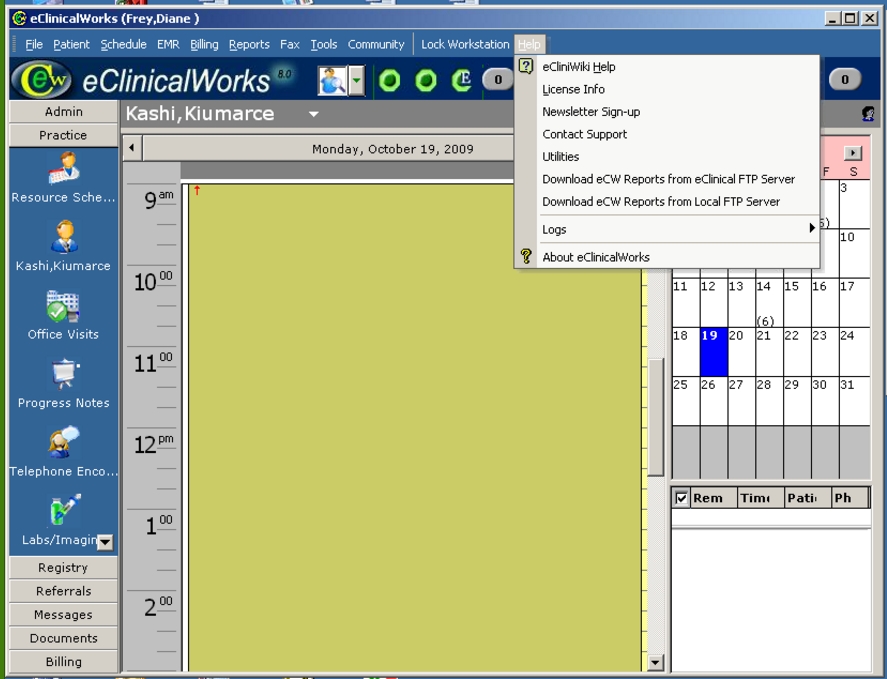The image size is (887, 679).
Task: Close the open Help menu
Action: 529,44
